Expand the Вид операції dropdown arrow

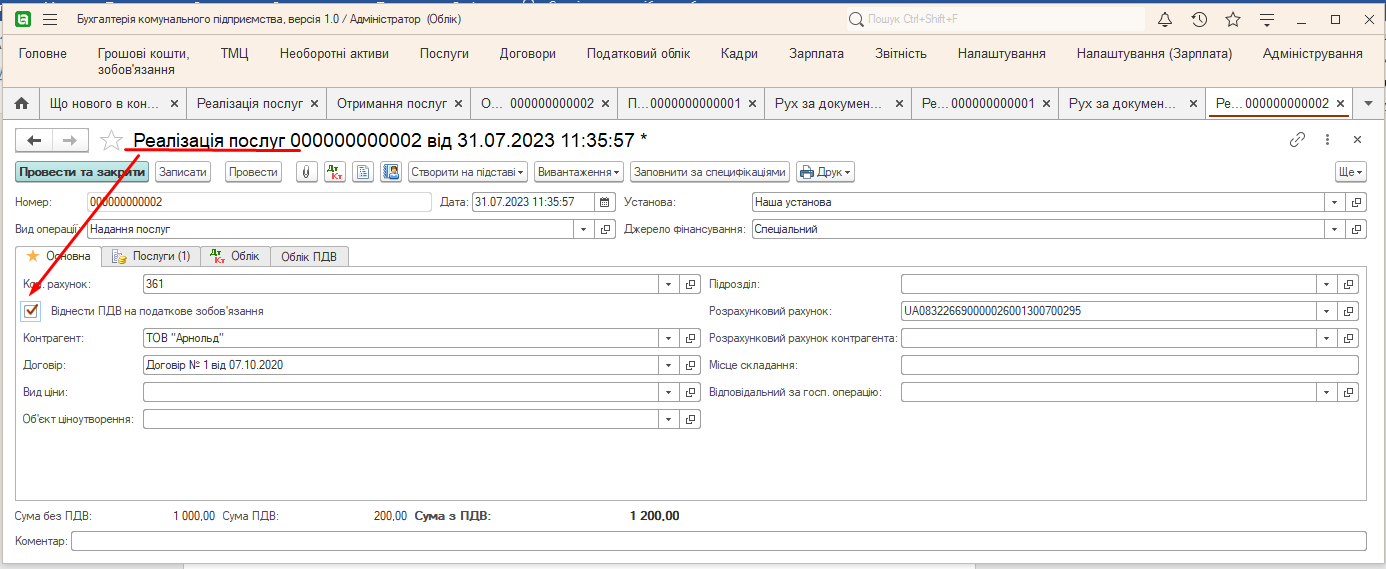584,229
